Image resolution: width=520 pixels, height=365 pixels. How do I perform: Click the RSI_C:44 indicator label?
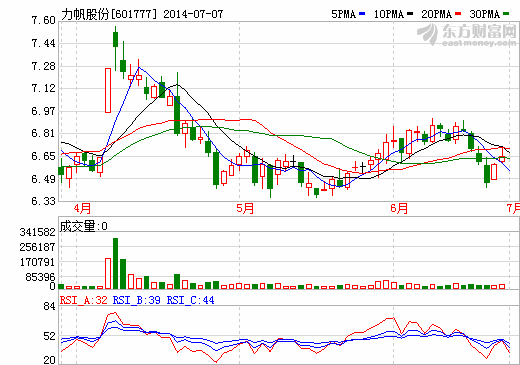pyautogui.click(x=190, y=300)
